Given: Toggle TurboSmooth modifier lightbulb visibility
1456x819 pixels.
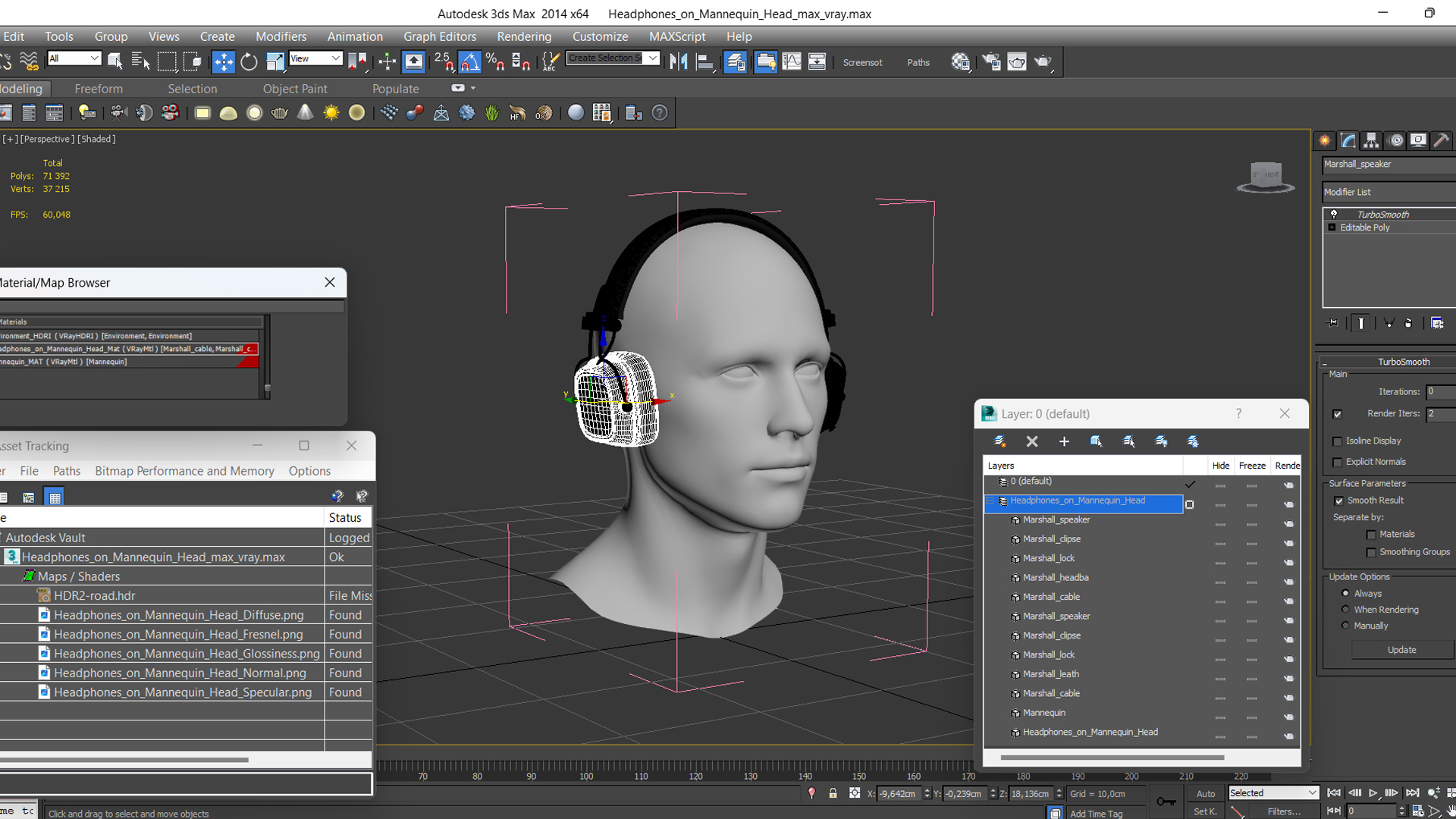Looking at the screenshot, I should [1334, 214].
